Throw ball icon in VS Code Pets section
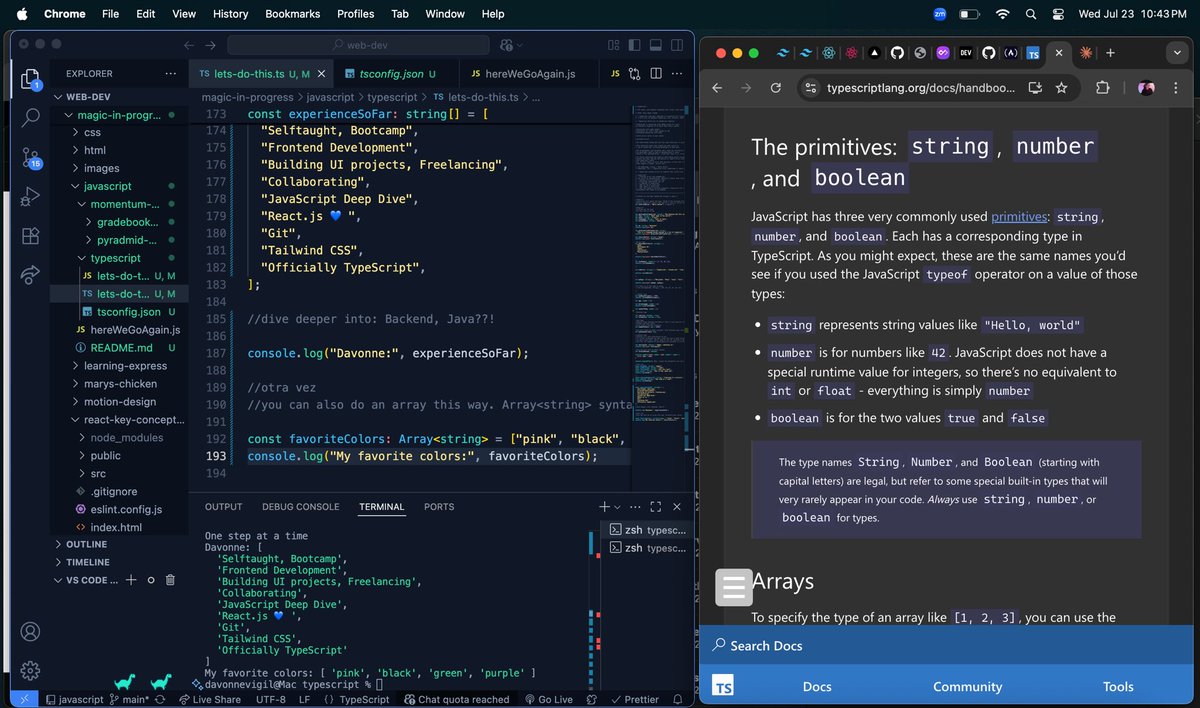This screenshot has width=1200, height=708. click(x=151, y=580)
